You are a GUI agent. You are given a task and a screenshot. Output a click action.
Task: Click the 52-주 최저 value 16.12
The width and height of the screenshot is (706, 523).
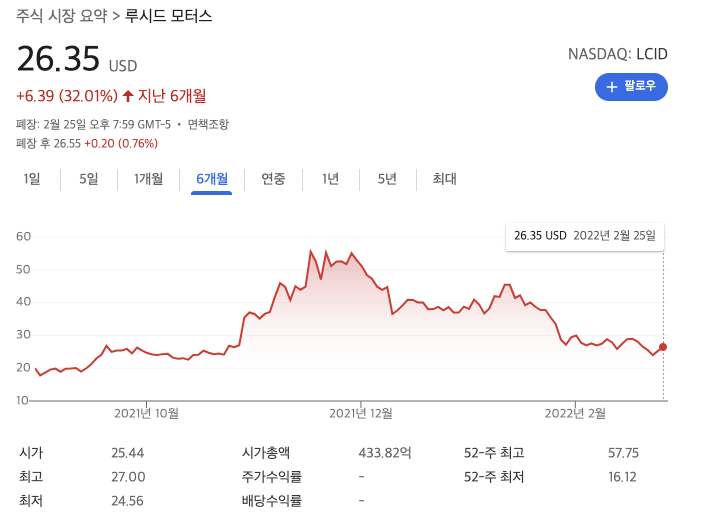pos(622,477)
